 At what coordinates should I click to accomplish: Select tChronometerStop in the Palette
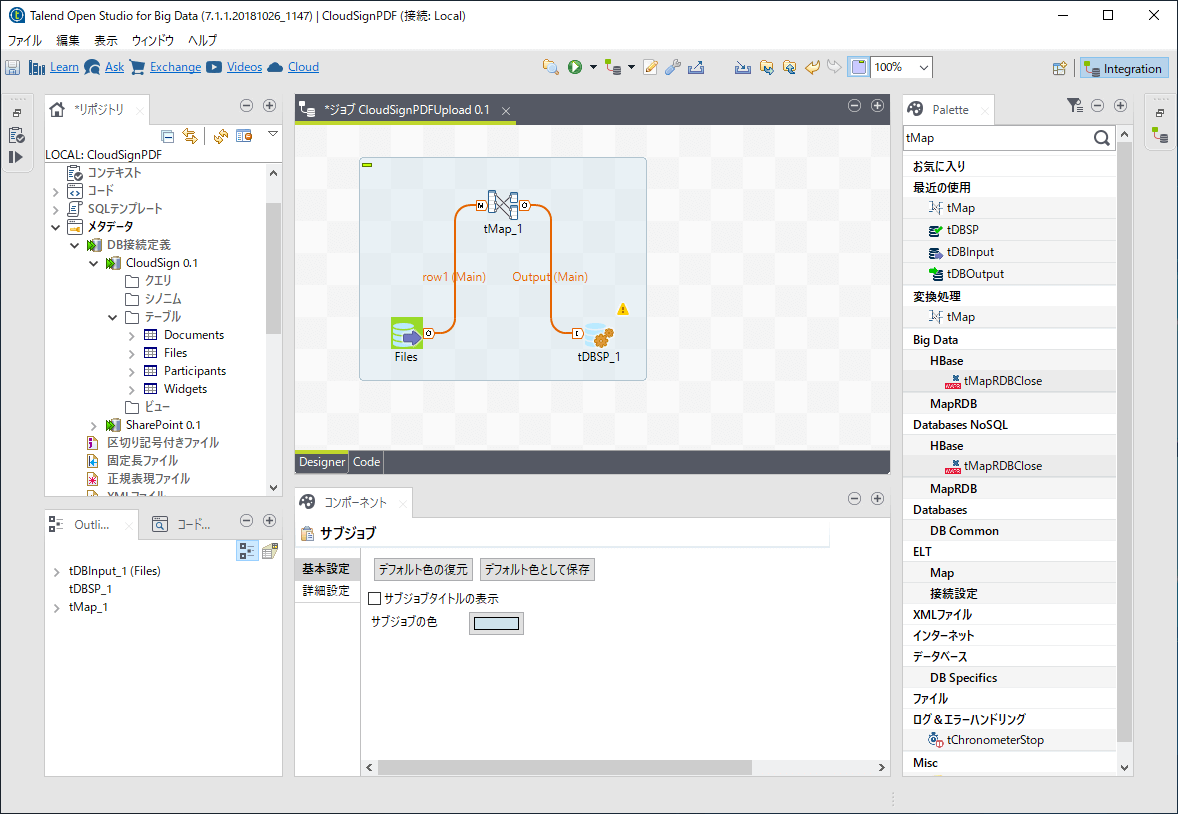point(995,740)
